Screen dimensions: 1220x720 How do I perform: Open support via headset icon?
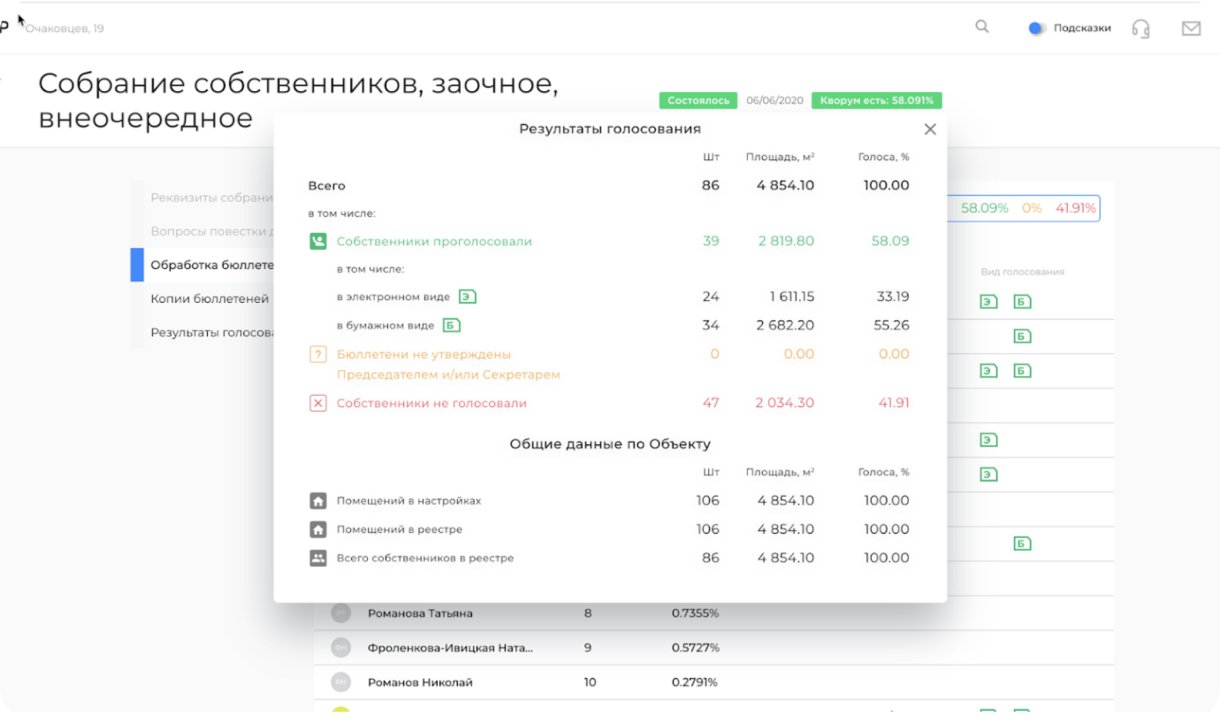[1140, 28]
